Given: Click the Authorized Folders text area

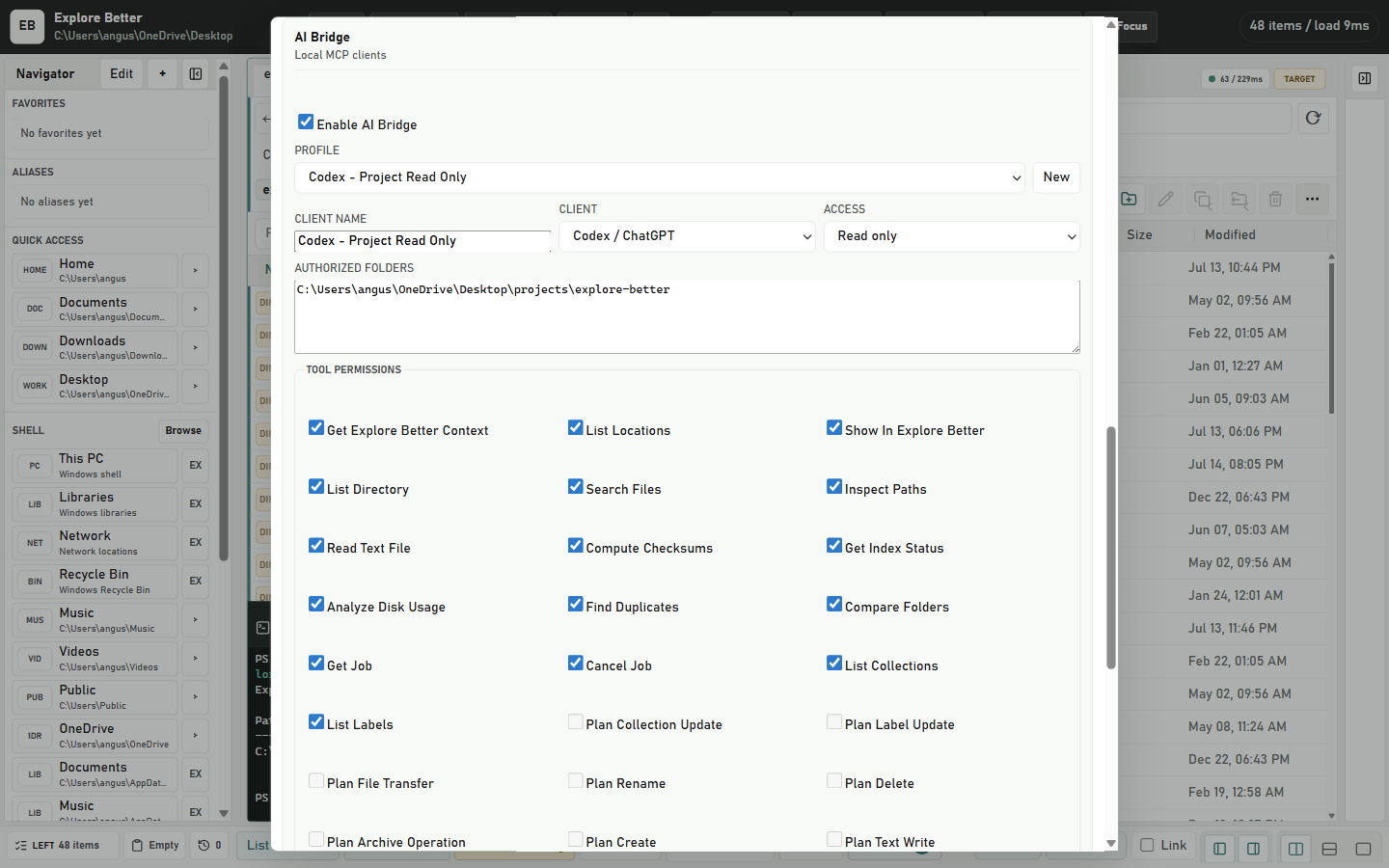Looking at the screenshot, I should (x=687, y=317).
